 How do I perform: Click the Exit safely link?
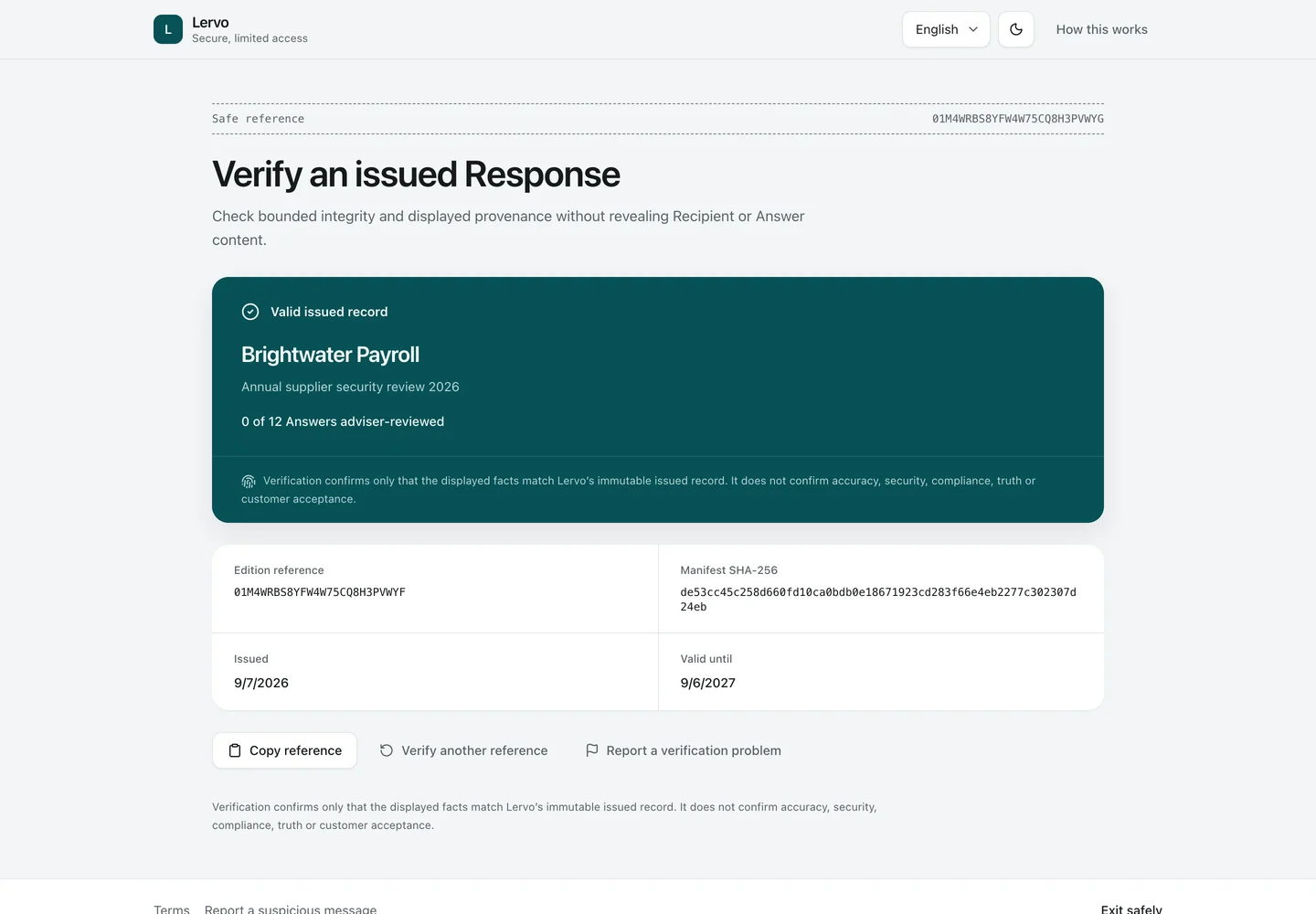[1131, 909]
